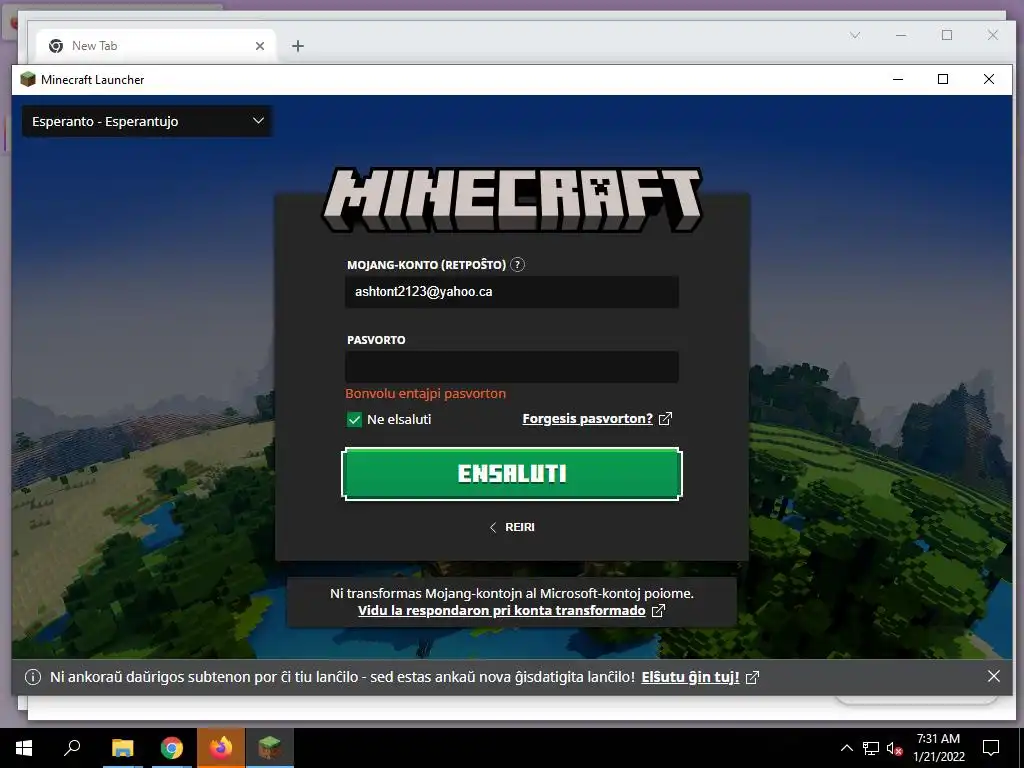Close the Minecraft Launcher window
Viewport: 1024px width, 768px height.
(x=989, y=79)
